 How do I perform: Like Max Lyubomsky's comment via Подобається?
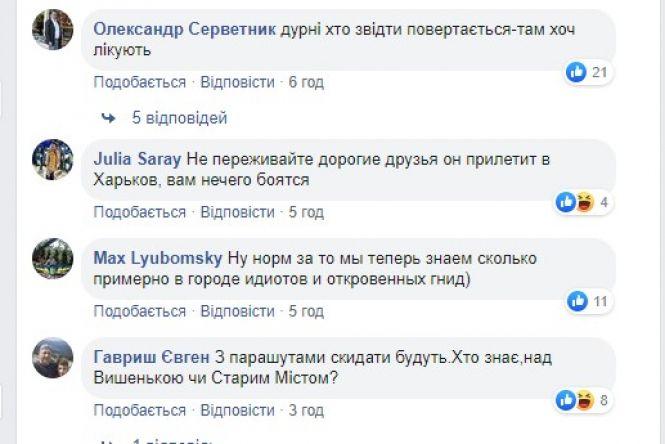139,311
